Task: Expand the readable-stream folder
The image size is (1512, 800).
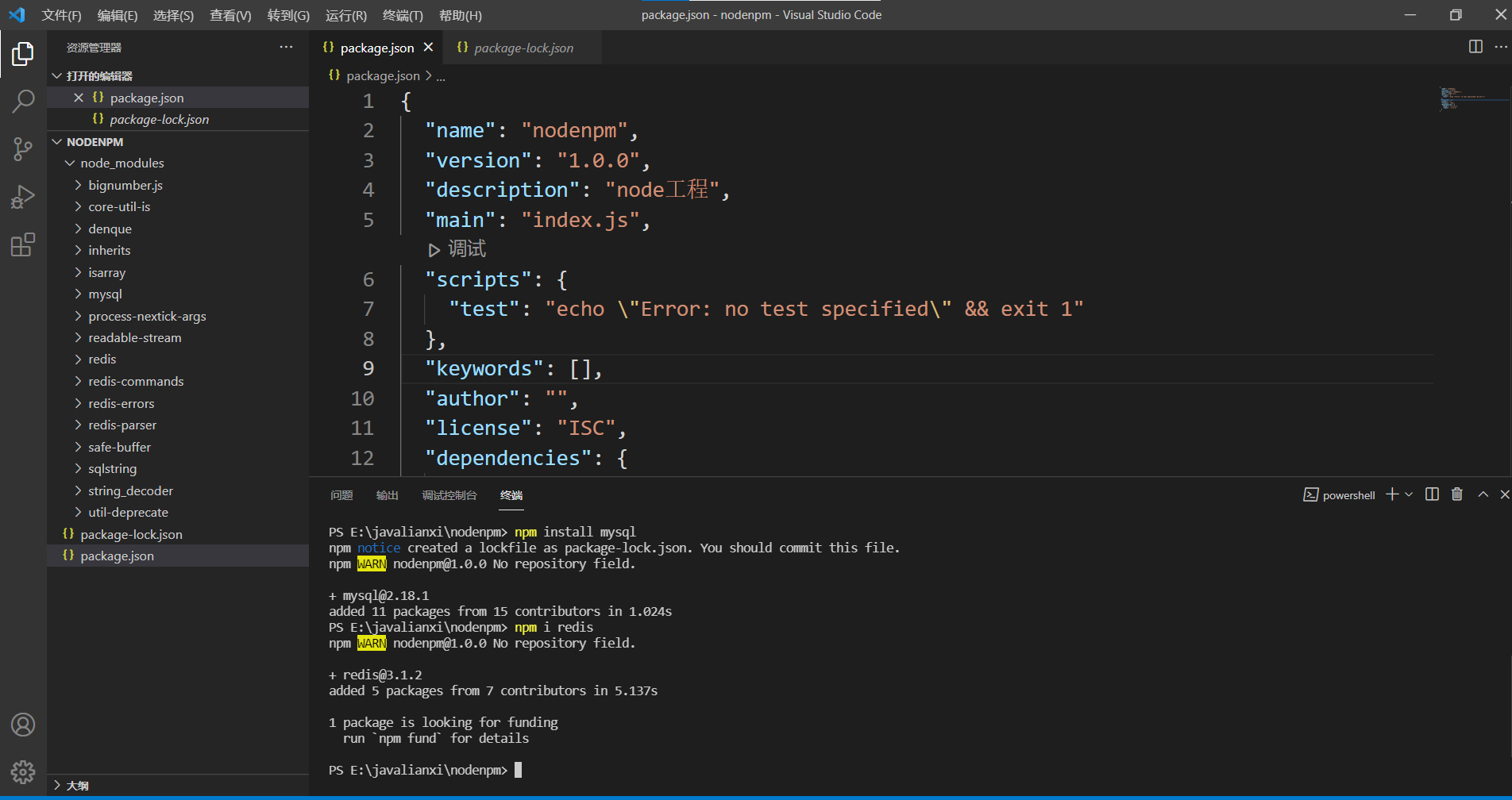Action: (x=78, y=337)
